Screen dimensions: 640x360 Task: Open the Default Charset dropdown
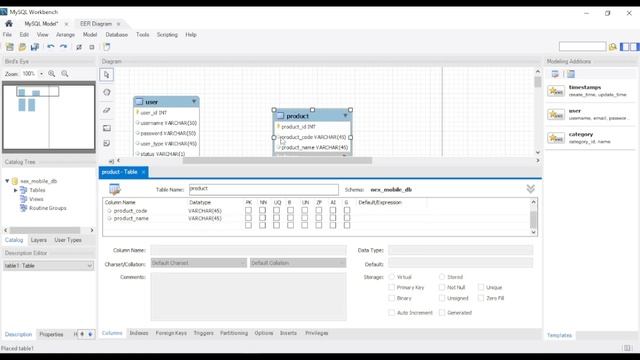[x=198, y=263]
